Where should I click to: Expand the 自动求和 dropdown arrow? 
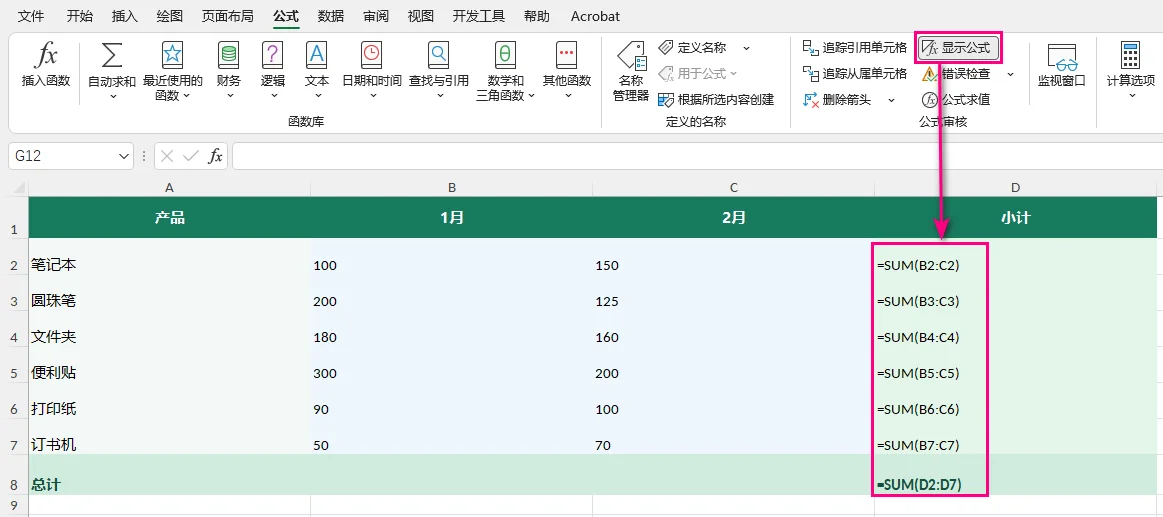point(112,96)
